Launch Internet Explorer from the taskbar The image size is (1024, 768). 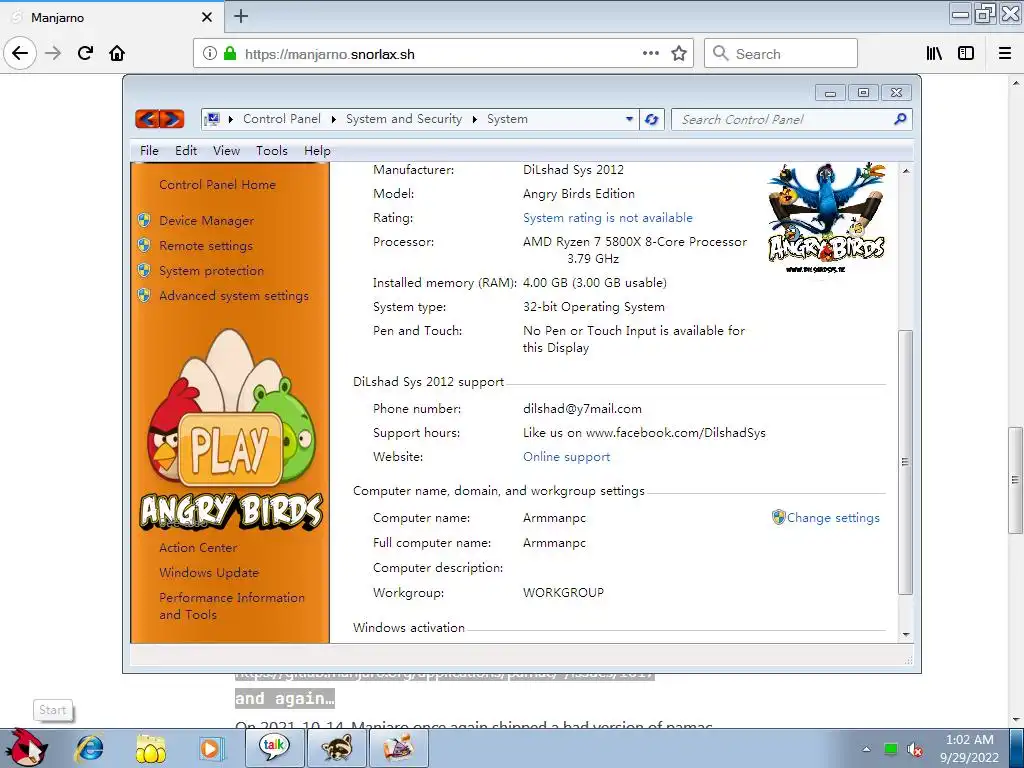89,748
